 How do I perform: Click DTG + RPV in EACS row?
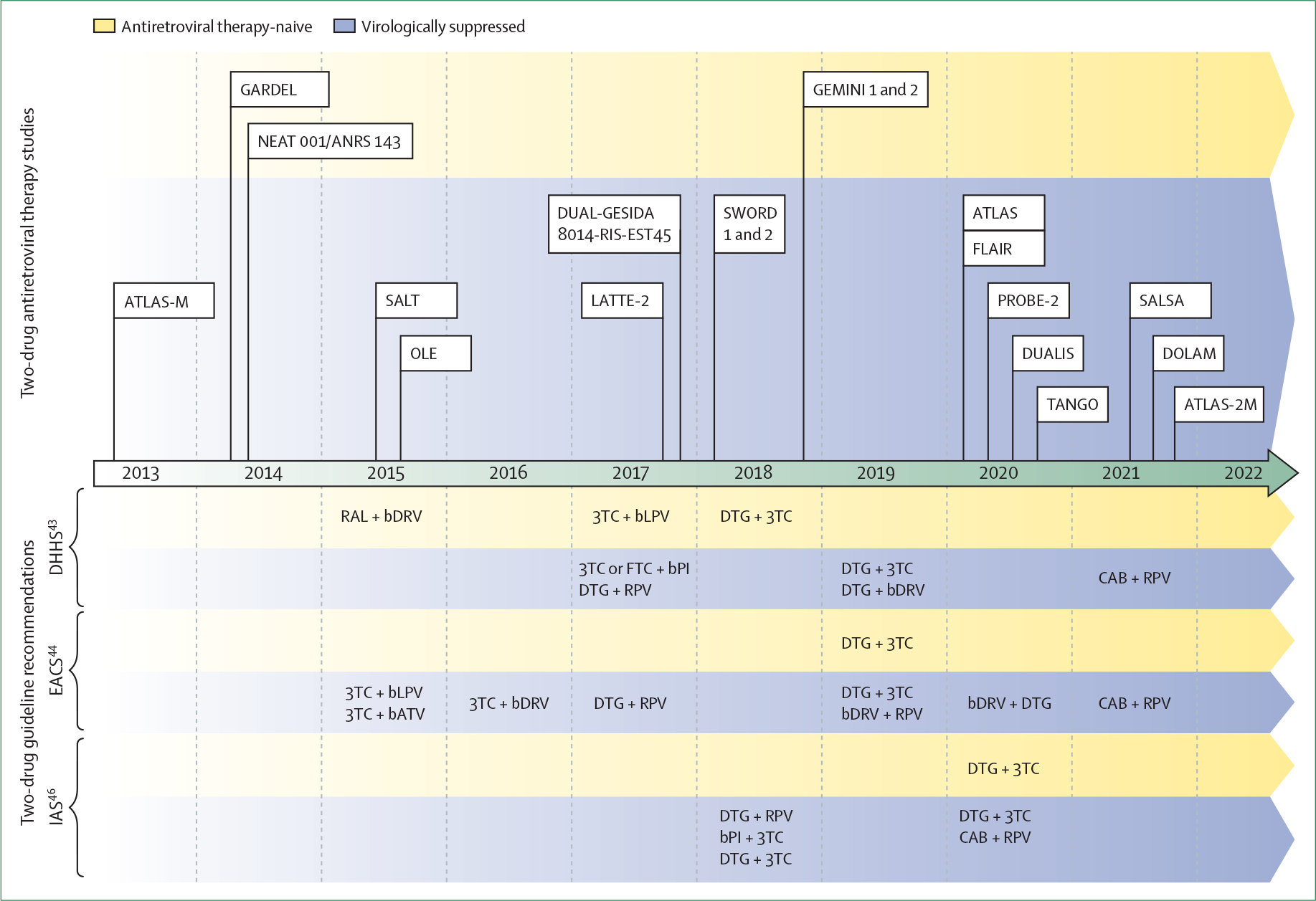[630, 703]
